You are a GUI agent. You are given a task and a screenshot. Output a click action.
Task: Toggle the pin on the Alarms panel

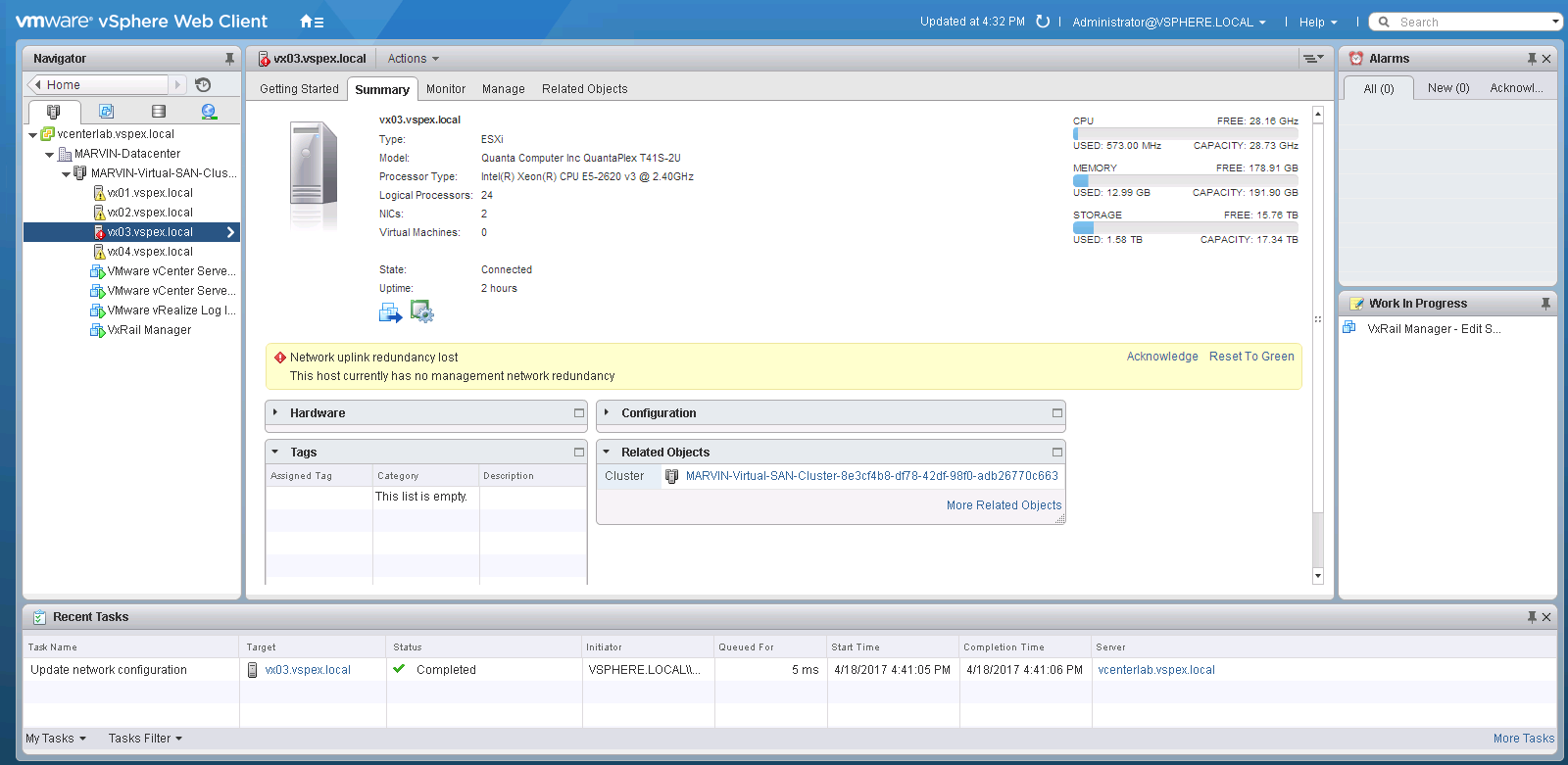(1532, 59)
